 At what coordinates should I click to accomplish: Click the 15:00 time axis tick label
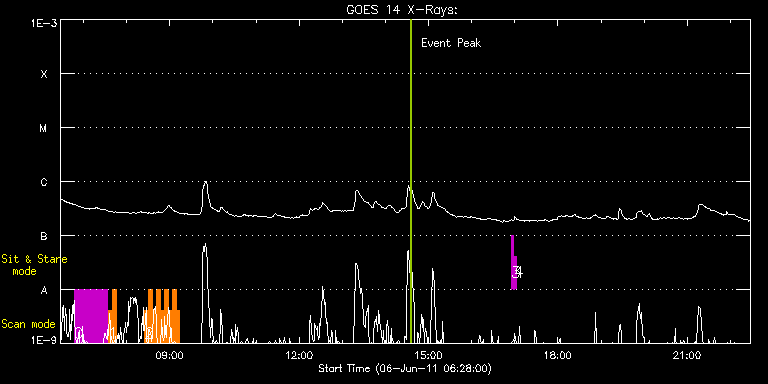(428, 354)
